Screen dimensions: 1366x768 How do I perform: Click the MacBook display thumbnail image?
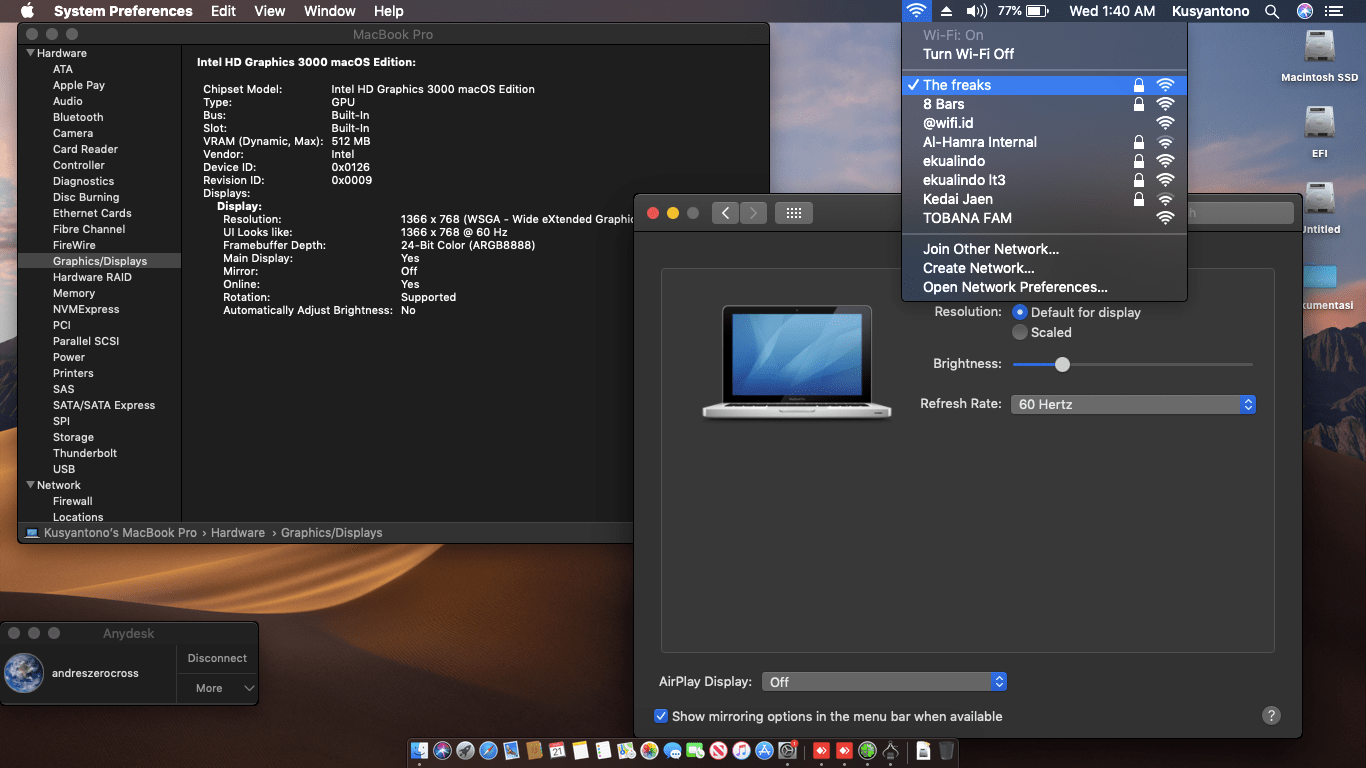pyautogui.click(x=796, y=362)
